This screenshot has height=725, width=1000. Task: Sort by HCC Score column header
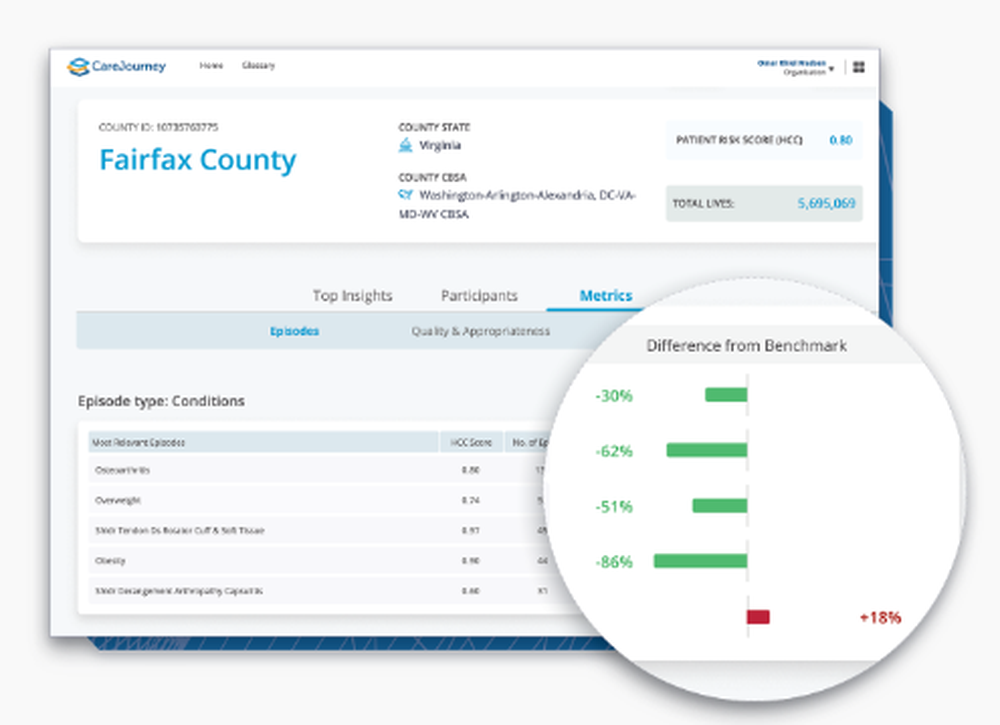coord(471,442)
